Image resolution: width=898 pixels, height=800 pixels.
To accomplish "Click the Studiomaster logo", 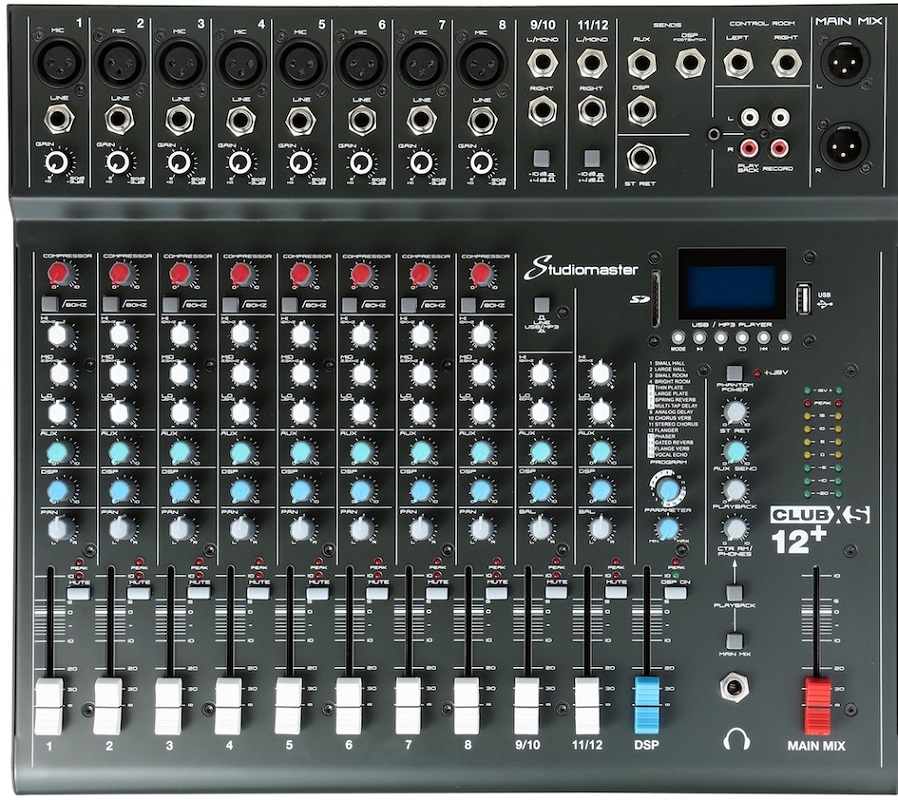I will click(581, 269).
